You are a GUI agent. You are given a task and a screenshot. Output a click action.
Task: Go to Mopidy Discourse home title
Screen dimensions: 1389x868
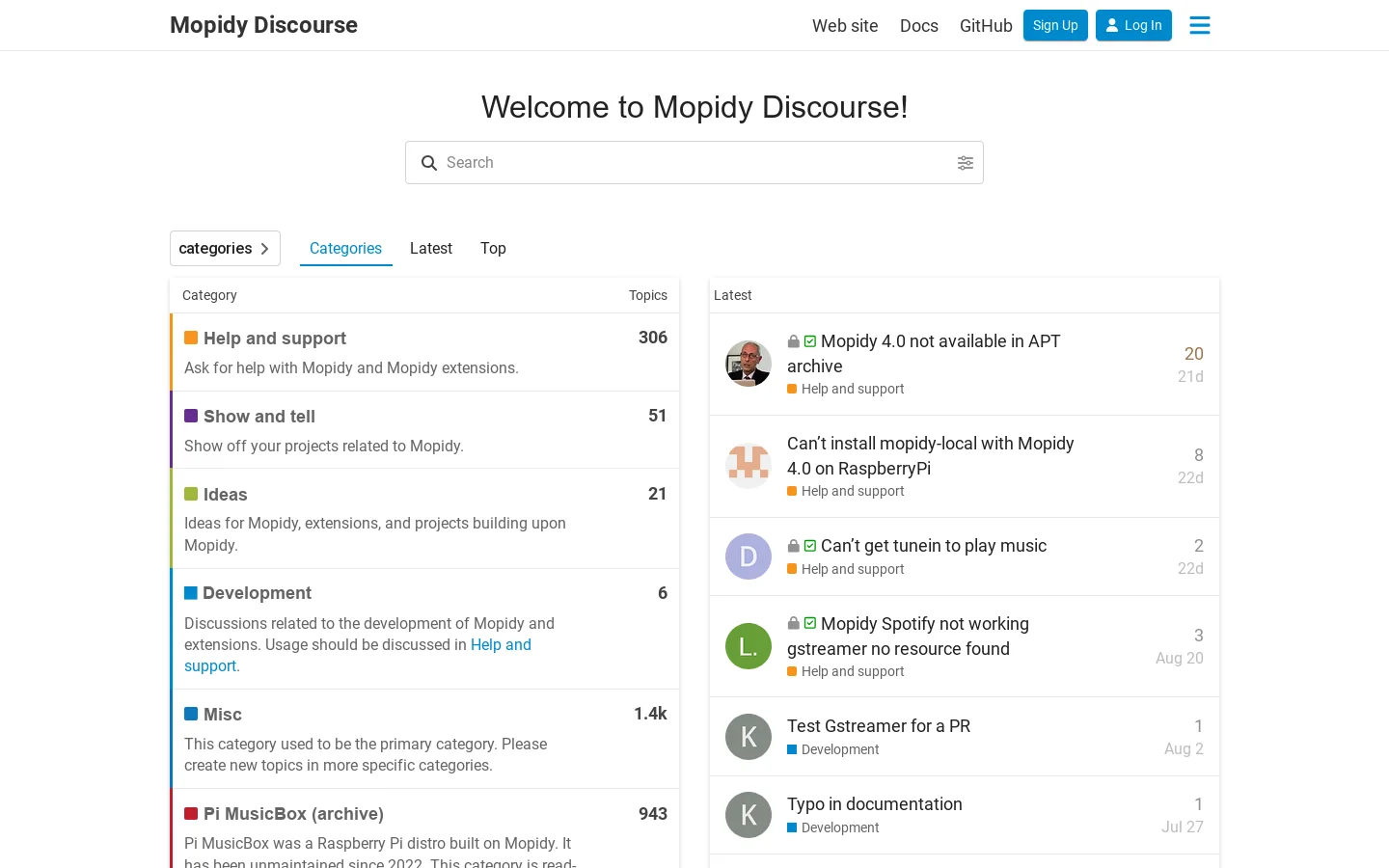pos(263,25)
